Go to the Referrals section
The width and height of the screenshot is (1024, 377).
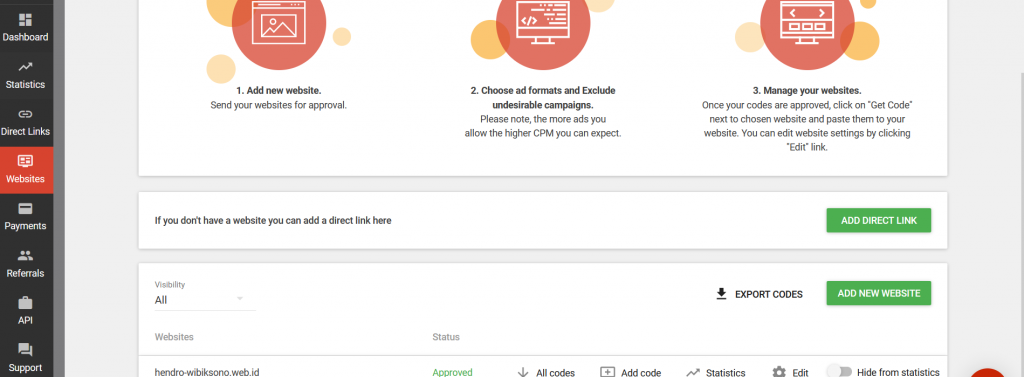click(25, 264)
